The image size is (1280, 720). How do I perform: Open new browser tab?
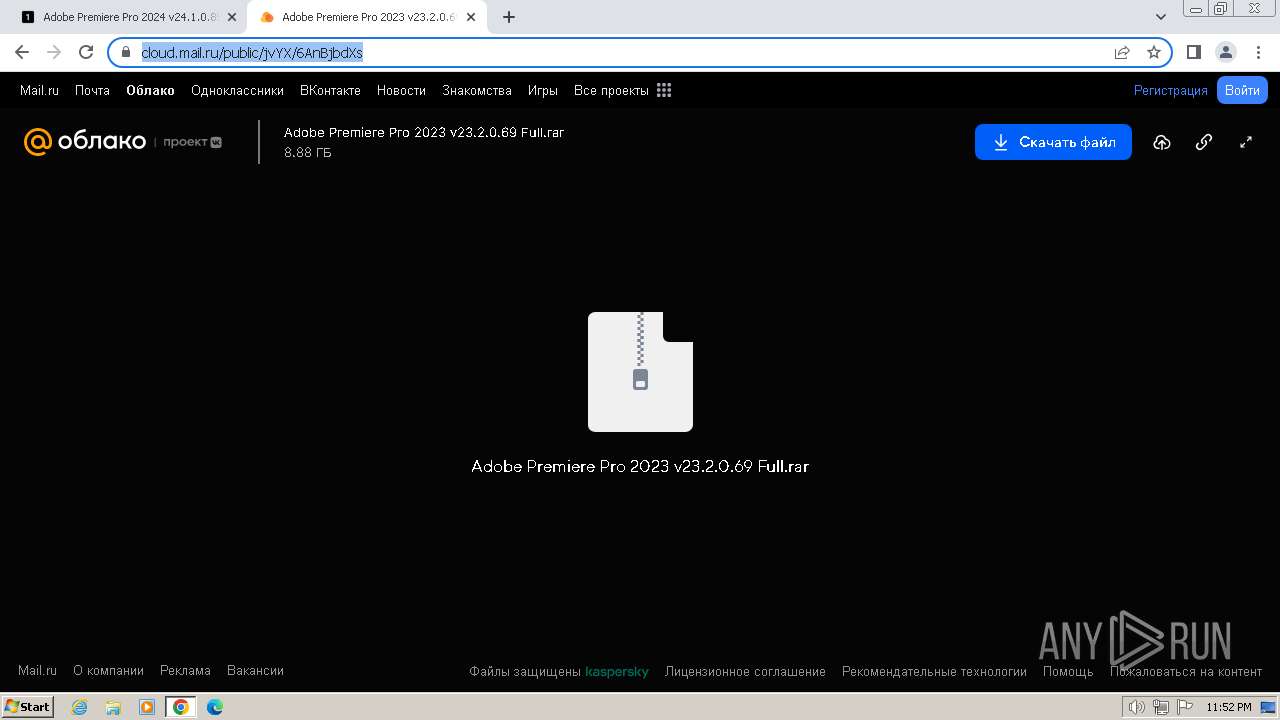(x=509, y=17)
